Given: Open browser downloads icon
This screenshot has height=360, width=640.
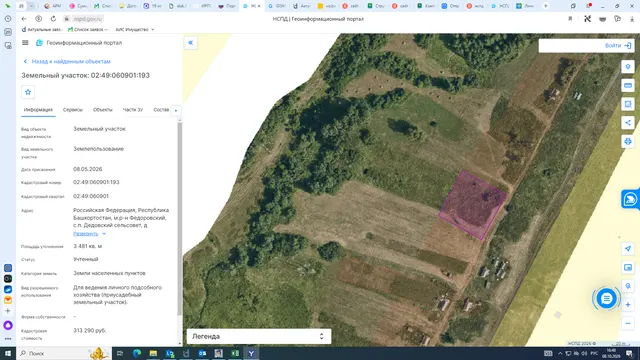Looking at the screenshot, I should coord(632,19).
